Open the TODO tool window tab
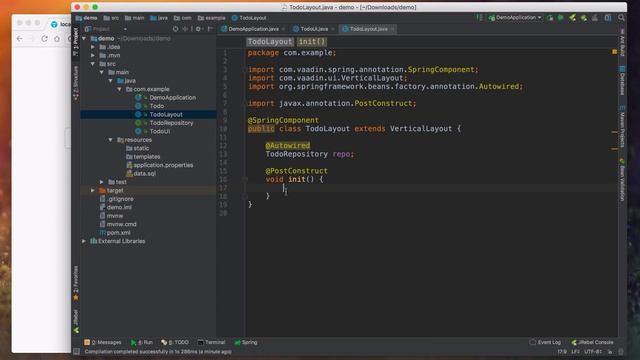Image resolution: width=640 pixels, height=360 pixels. 175,342
